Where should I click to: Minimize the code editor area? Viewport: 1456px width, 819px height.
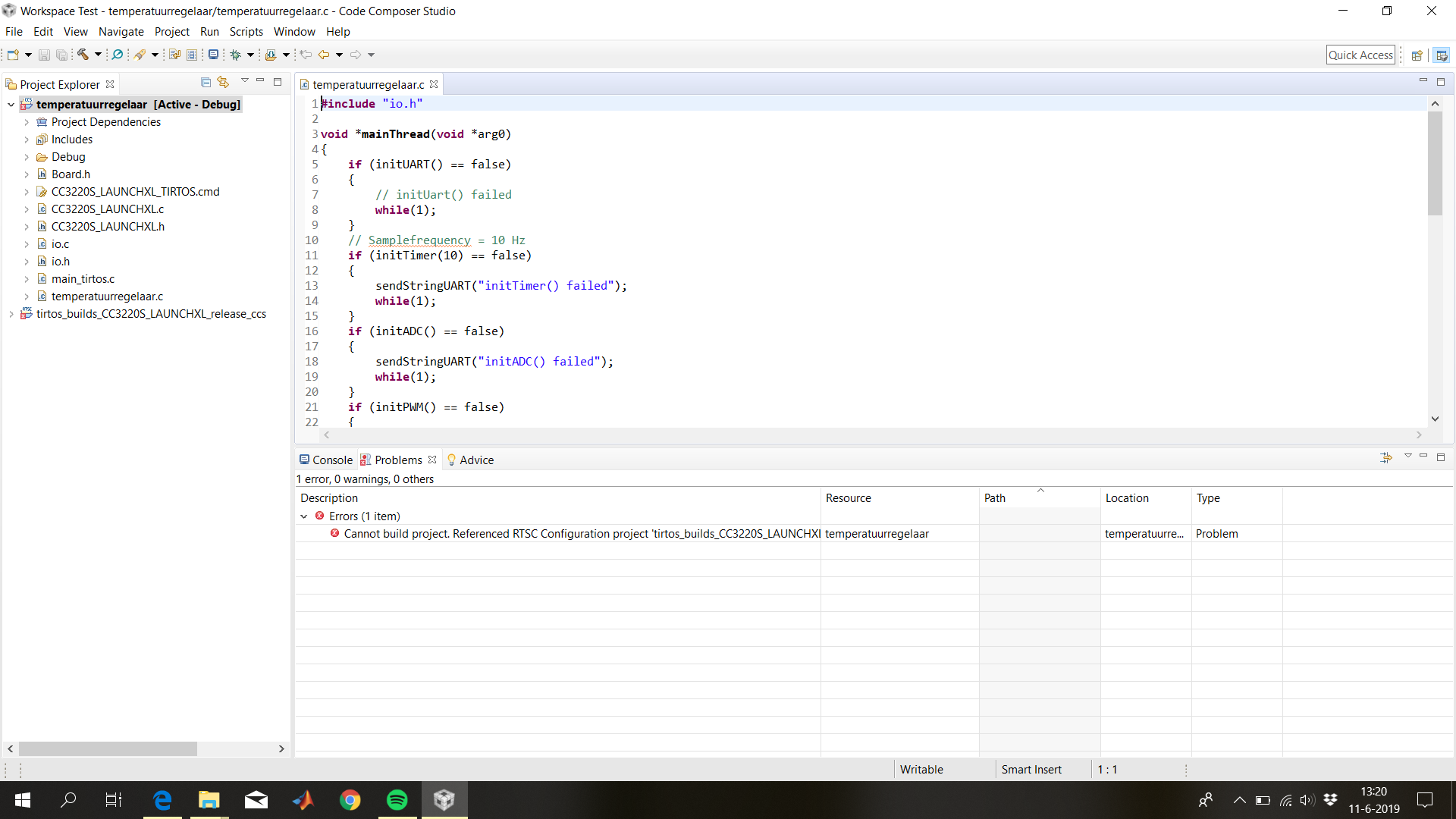pyautogui.click(x=1423, y=80)
